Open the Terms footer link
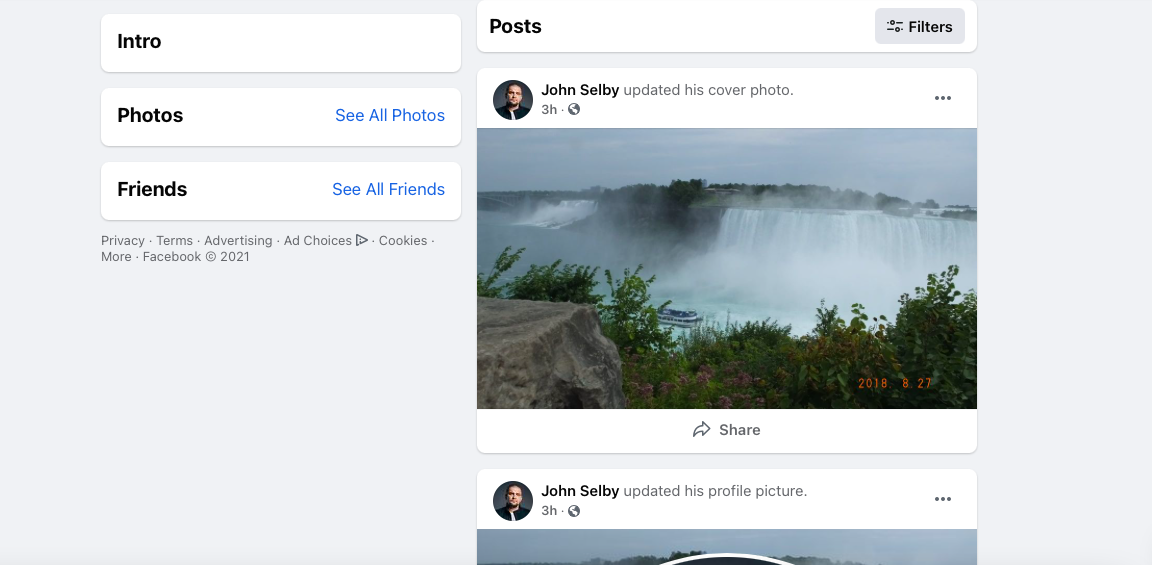 [174, 241]
